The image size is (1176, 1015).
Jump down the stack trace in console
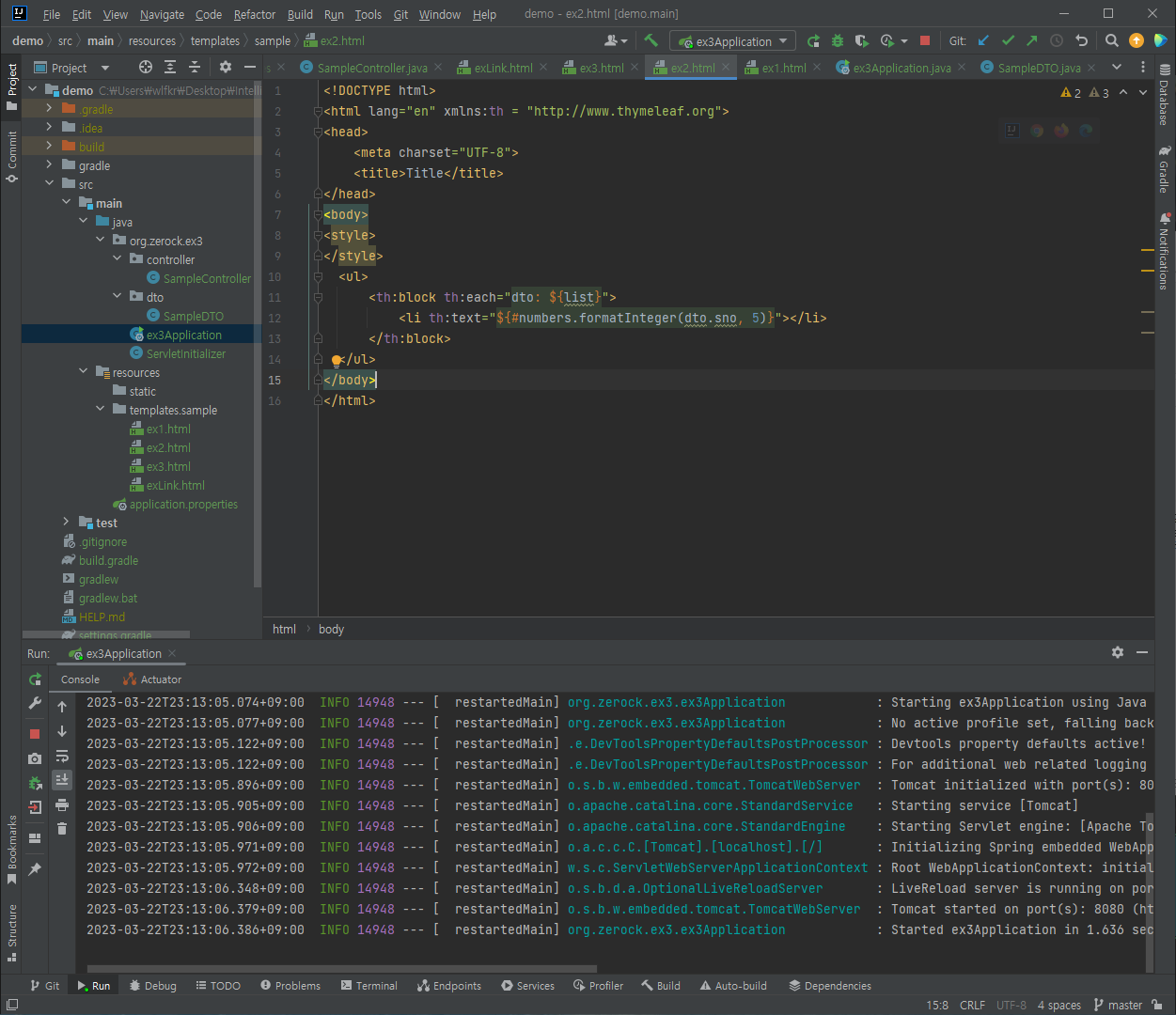62,731
